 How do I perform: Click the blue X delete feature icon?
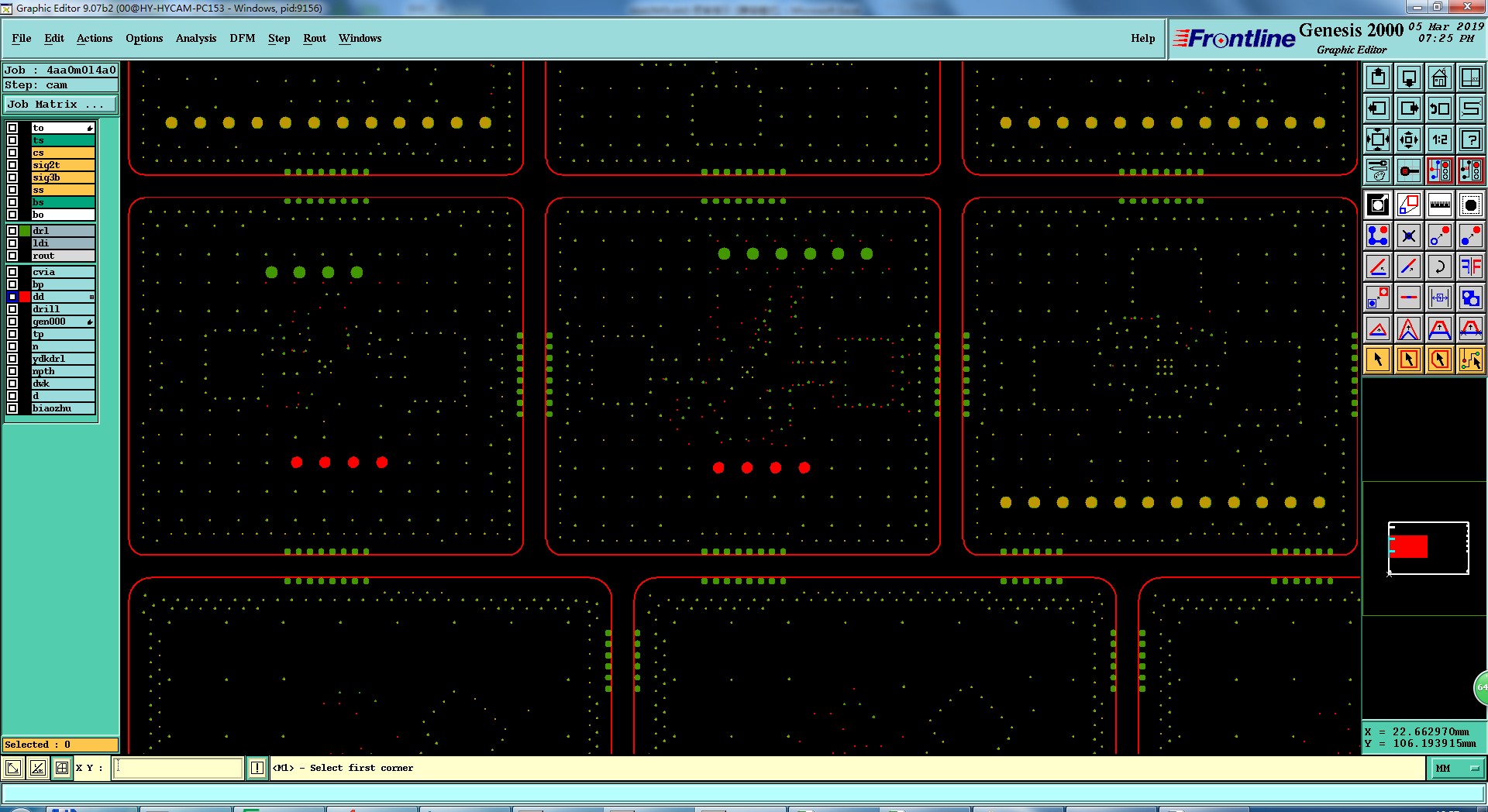point(1409,236)
